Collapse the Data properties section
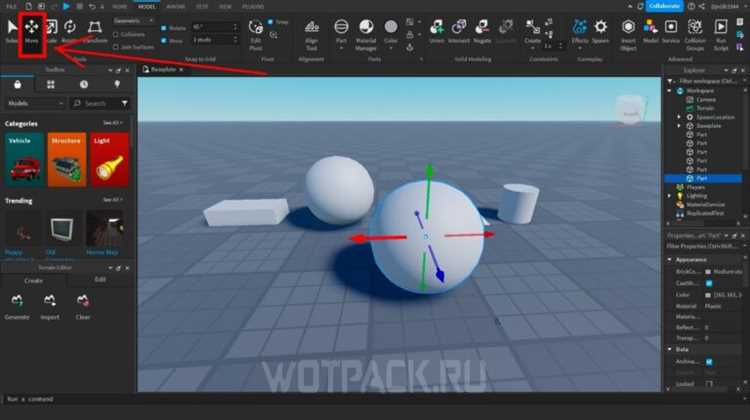Viewport: 750px width, 420px height. 670,350
